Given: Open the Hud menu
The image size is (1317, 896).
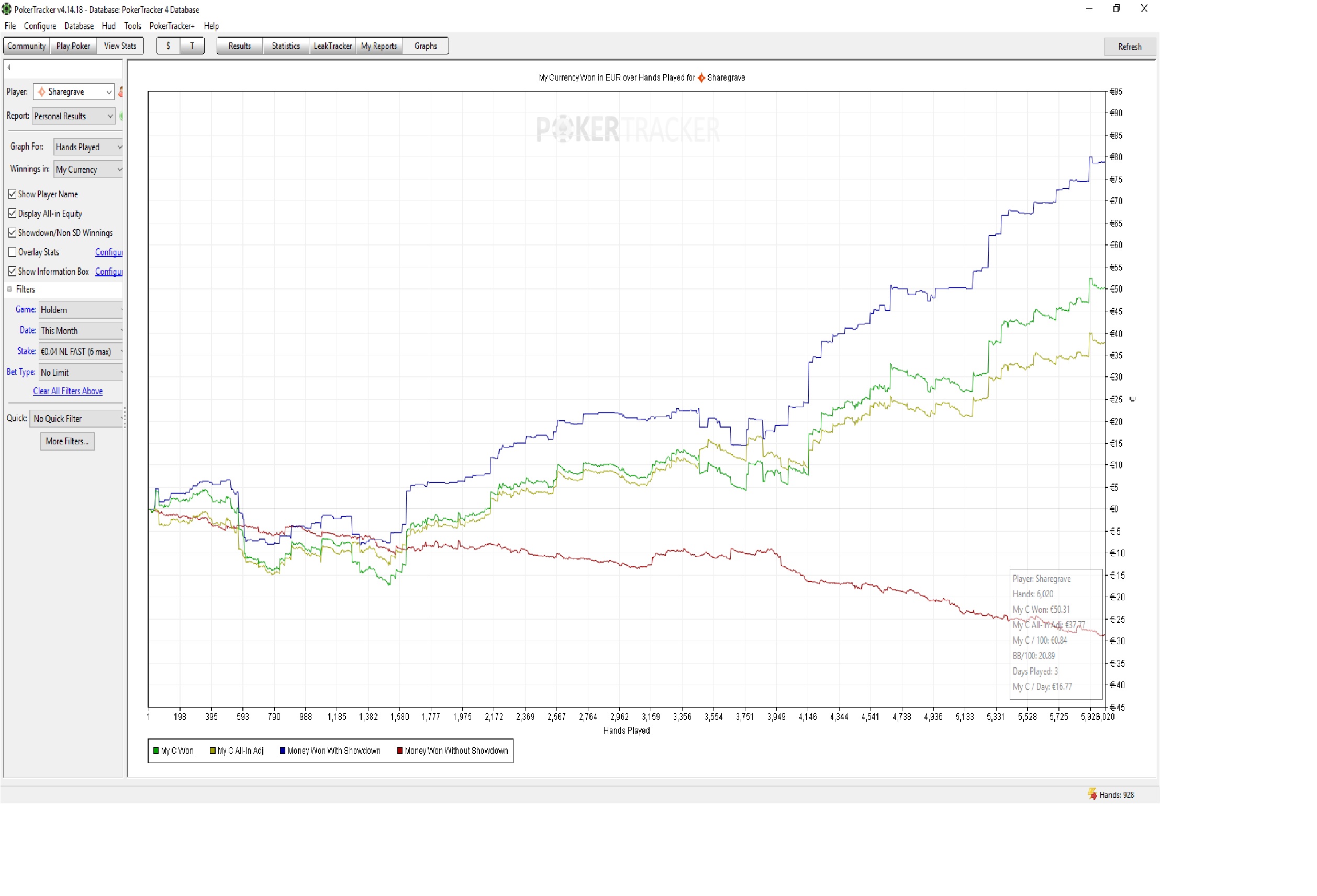Looking at the screenshot, I should coord(109,26).
